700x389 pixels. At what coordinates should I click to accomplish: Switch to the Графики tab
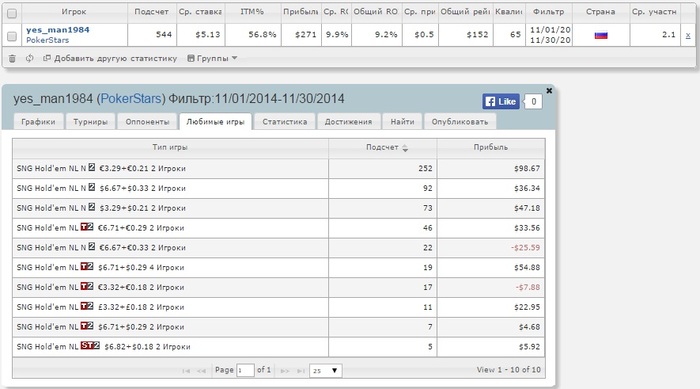pyautogui.click(x=38, y=121)
